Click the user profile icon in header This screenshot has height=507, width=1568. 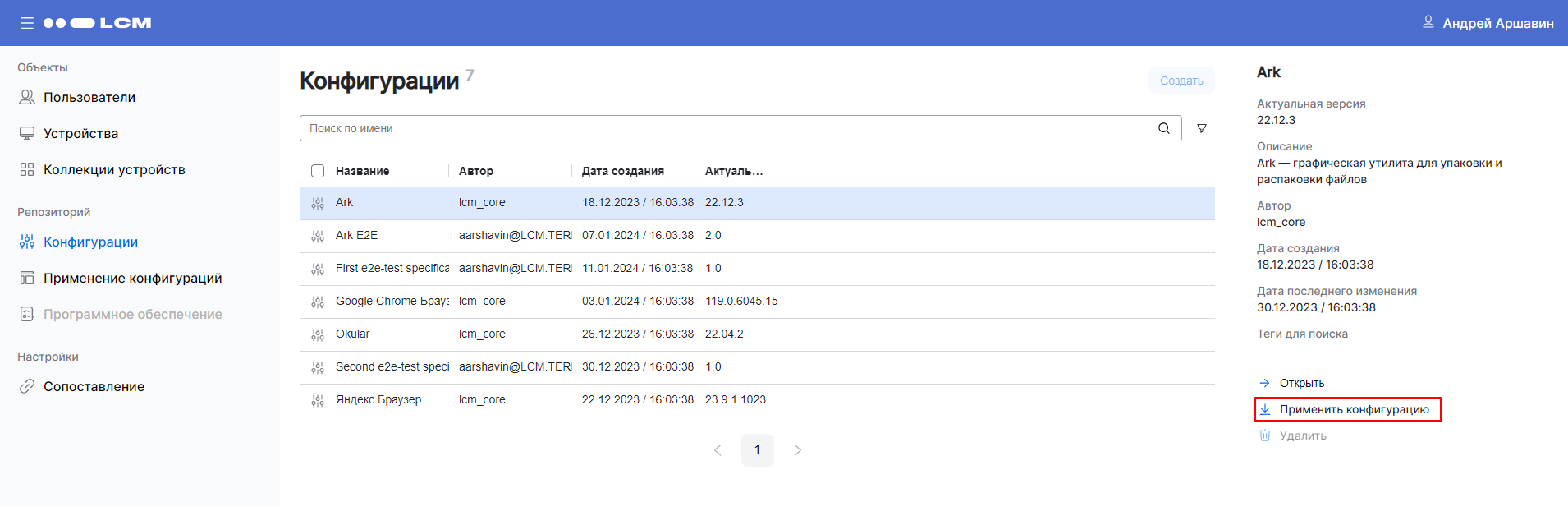(1428, 22)
